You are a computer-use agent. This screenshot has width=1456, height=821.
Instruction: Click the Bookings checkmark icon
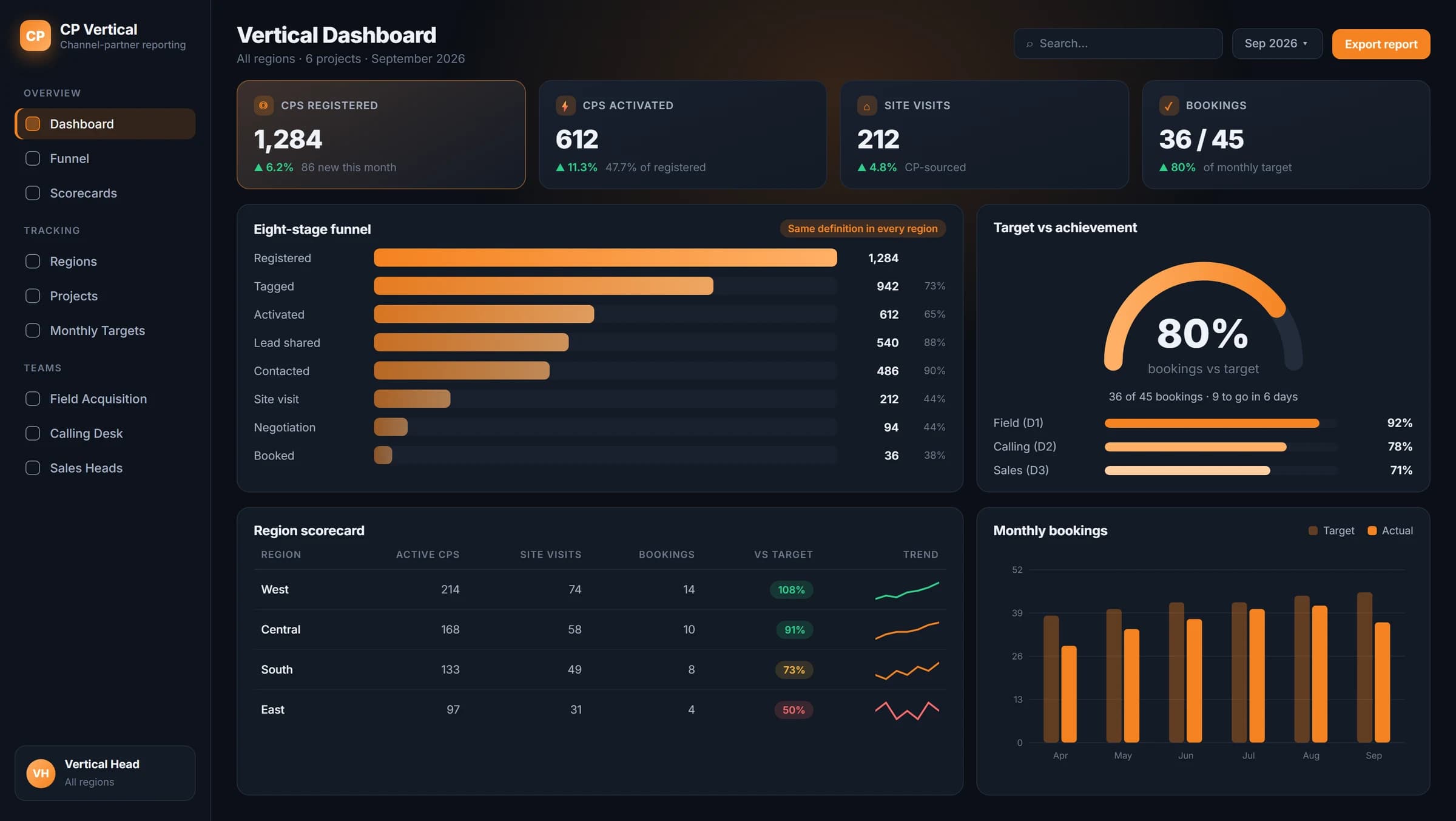click(x=1168, y=106)
